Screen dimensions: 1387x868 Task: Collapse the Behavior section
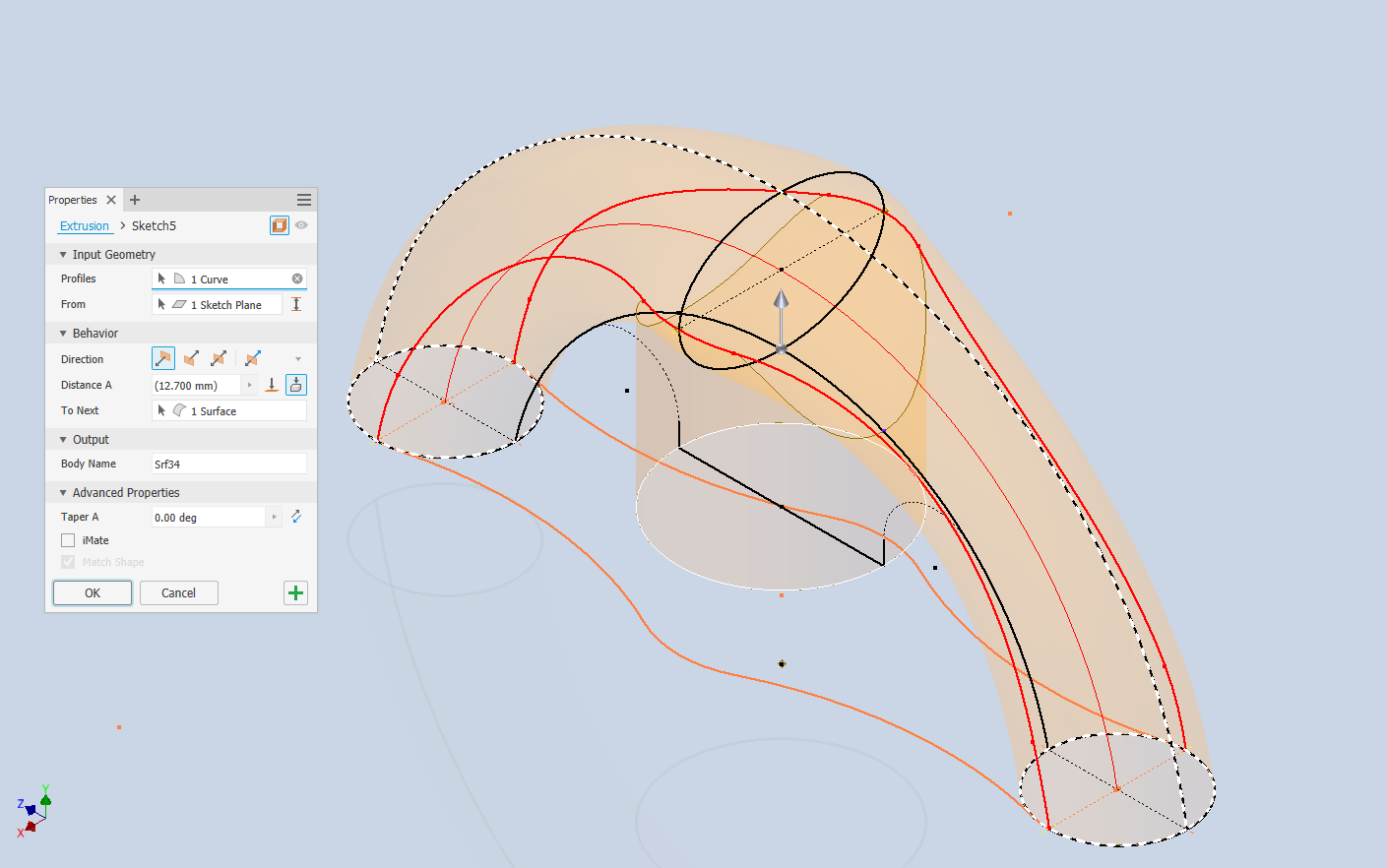63,334
